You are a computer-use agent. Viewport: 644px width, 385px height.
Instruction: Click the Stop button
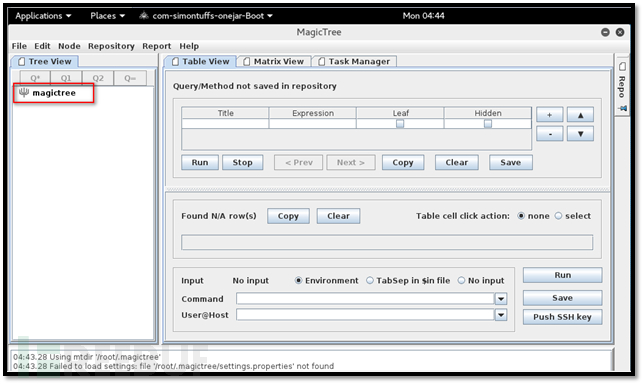click(242, 162)
